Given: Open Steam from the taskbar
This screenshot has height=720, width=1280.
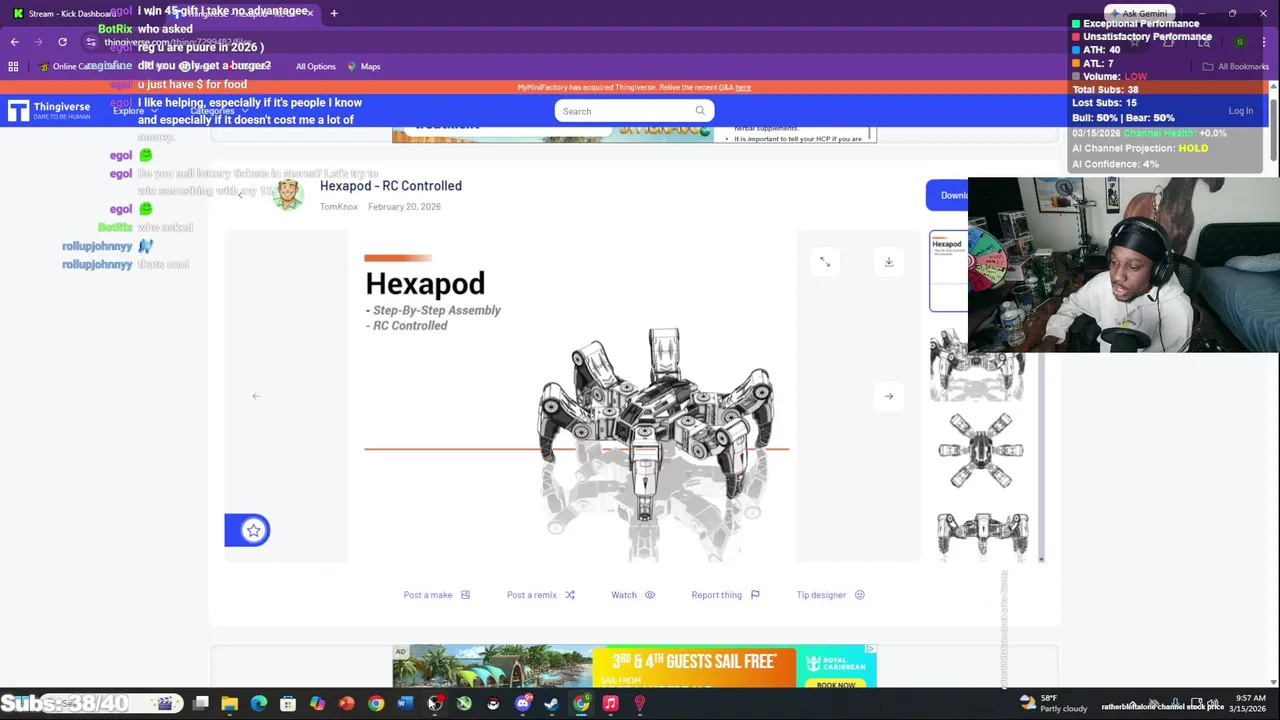Looking at the screenshot, I should (x=551, y=704).
